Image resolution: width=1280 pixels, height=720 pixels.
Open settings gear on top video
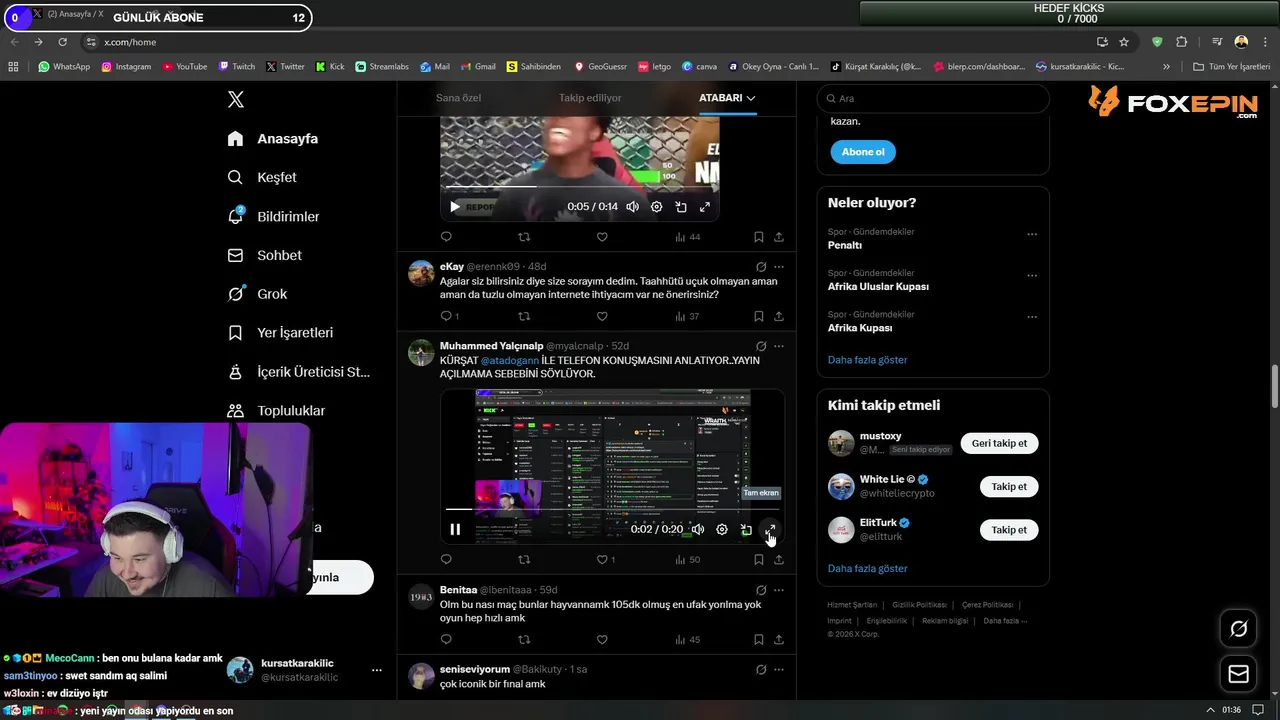pos(656,207)
